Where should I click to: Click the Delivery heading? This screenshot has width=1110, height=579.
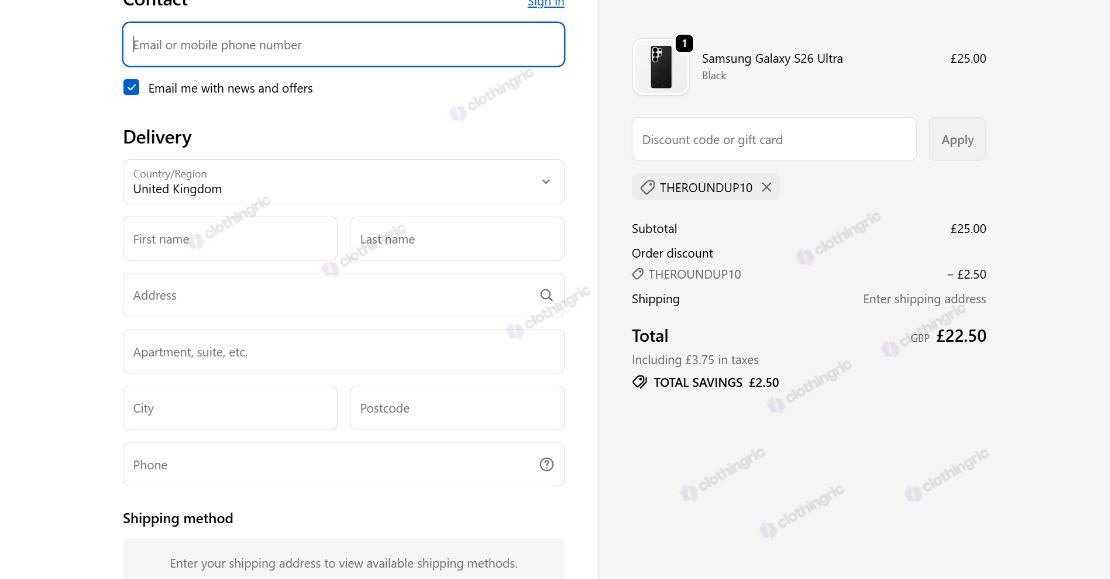coord(157,137)
